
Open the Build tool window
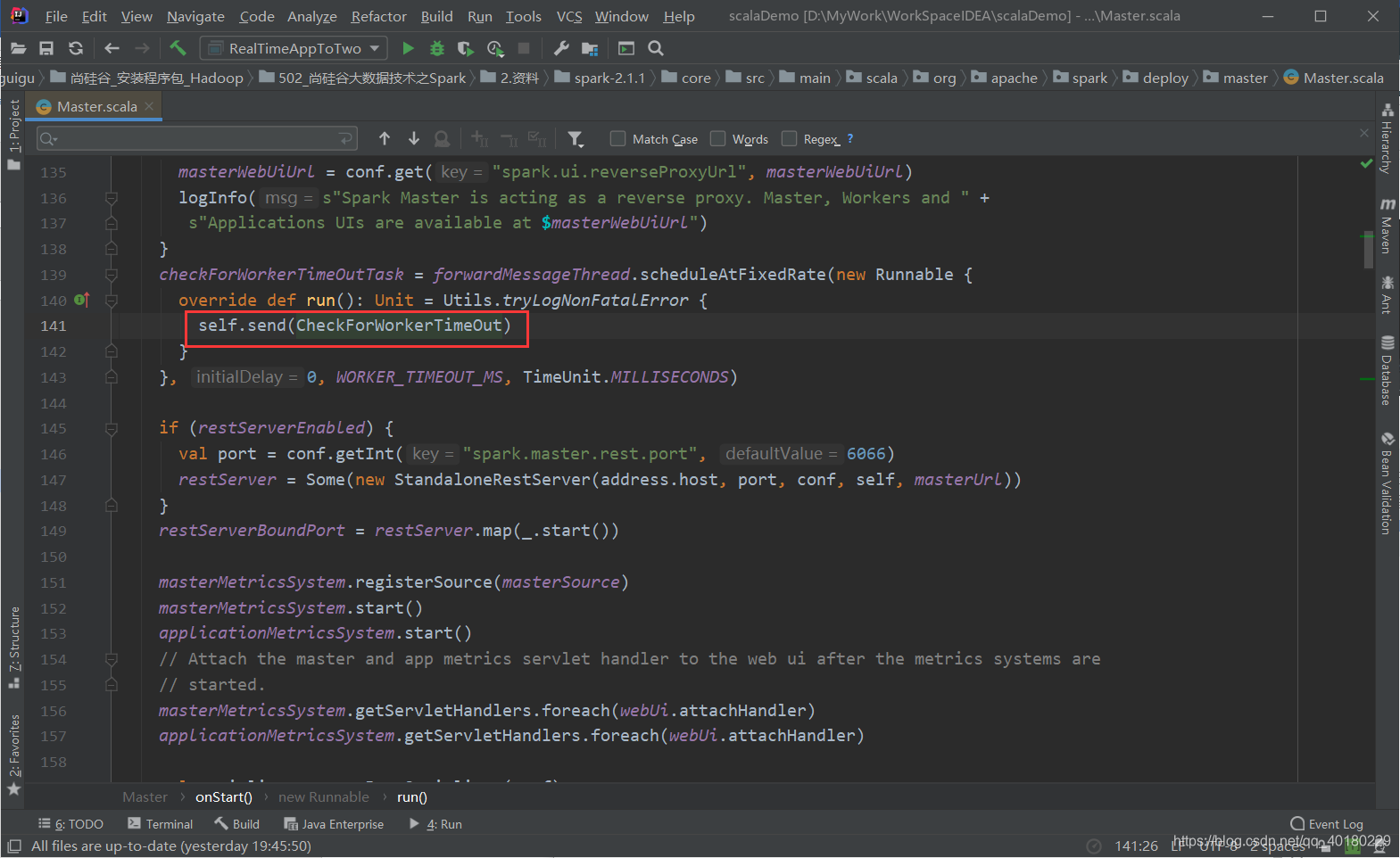[237, 824]
